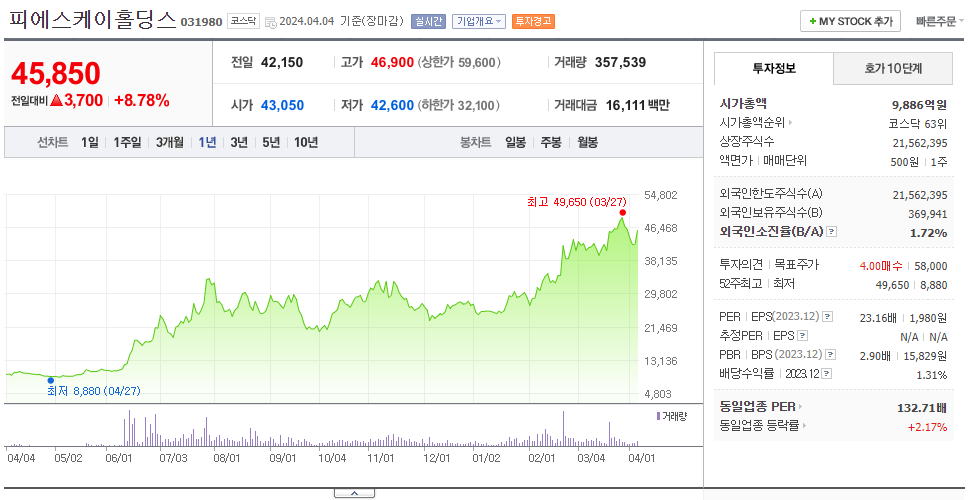This screenshot has width=968, height=500.
Task: Select the 5년 line chart period
Action: click(x=271, y=143)
